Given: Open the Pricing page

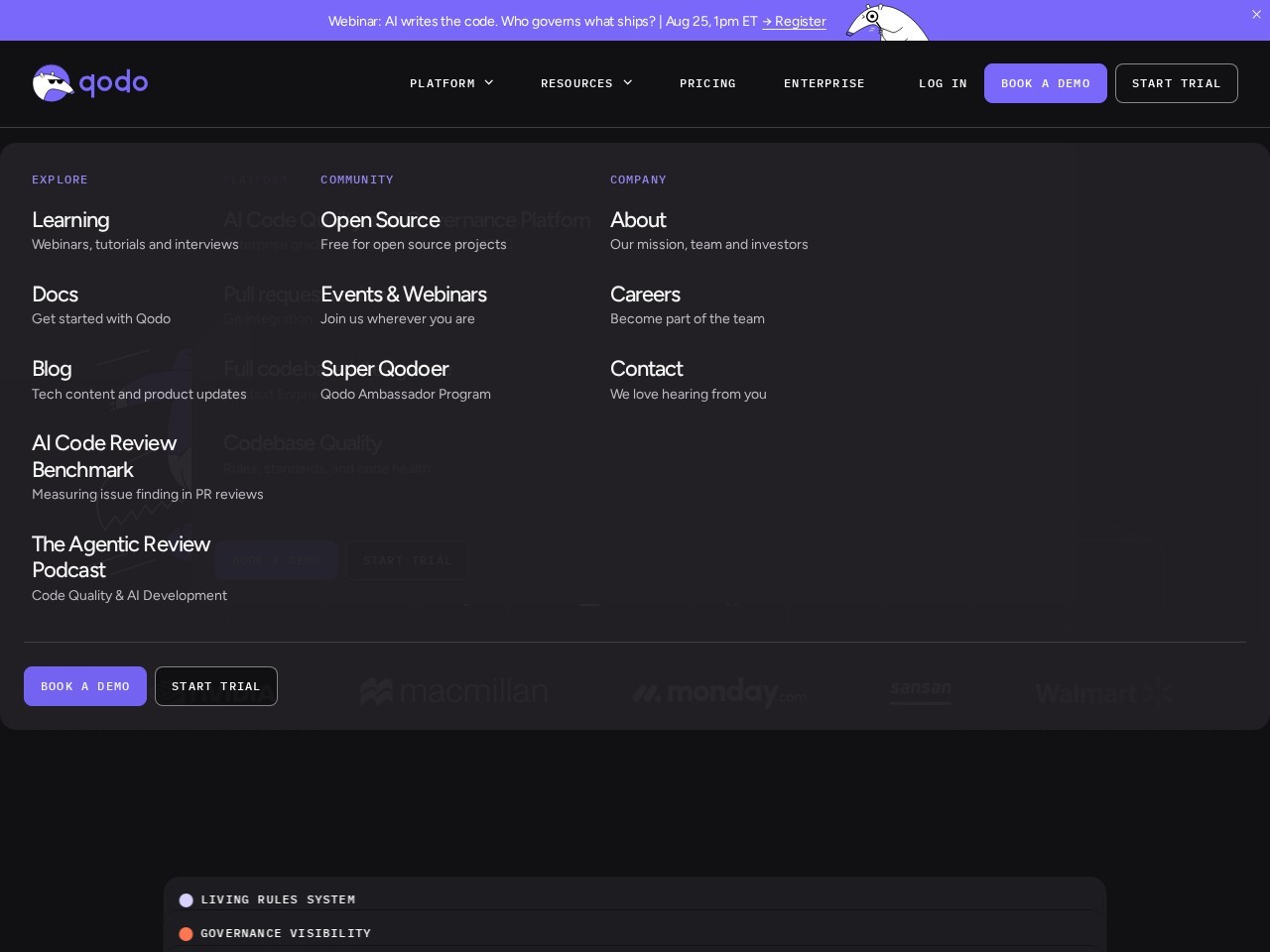Looking at the screenshot, I should [707, 83].
